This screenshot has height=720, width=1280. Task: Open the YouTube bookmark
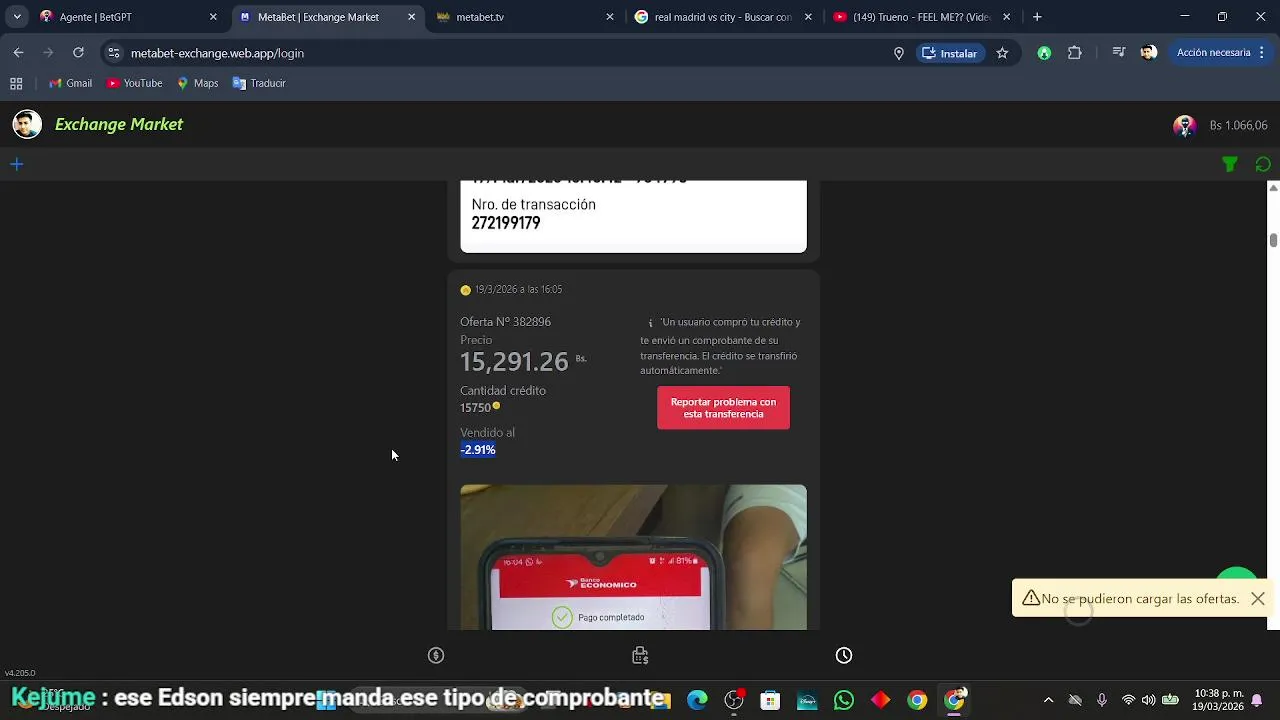tap(134, 83)
